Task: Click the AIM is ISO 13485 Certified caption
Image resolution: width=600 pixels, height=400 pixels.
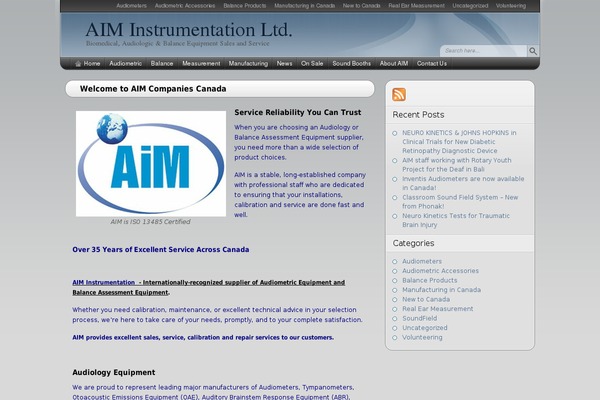Action: [x=150, y=222]
